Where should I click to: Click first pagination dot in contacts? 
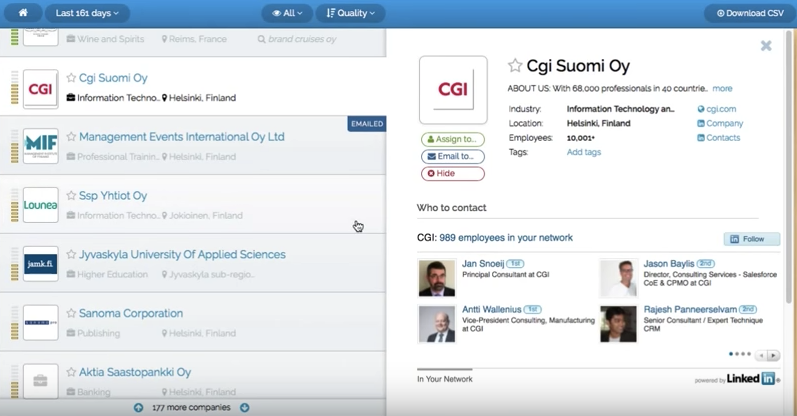pyautogui.click(x=731, y=354)
